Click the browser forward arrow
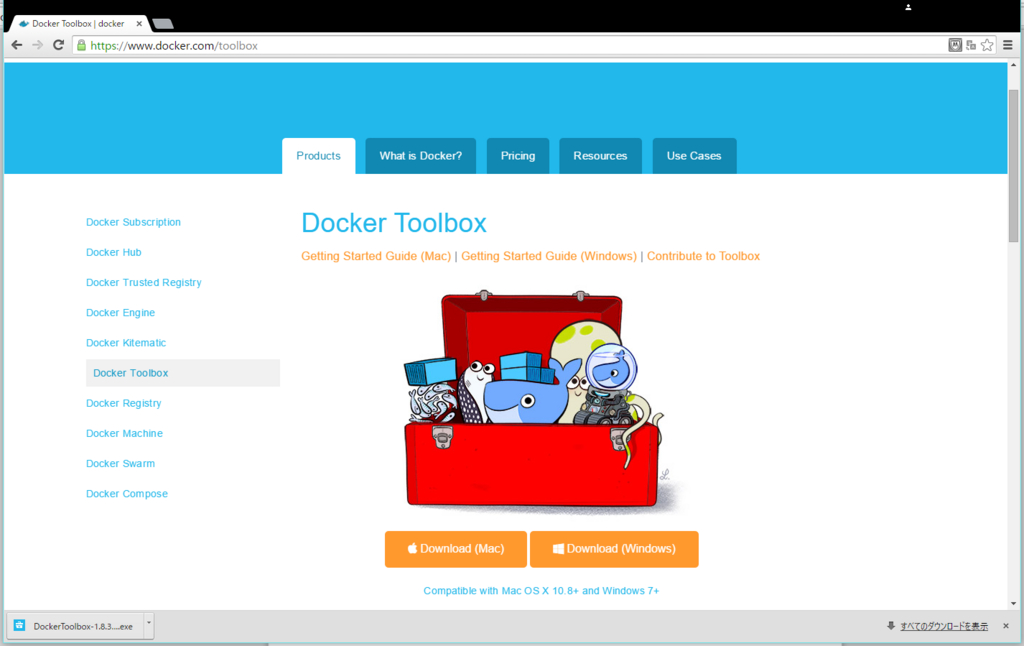This screenshot has height=646, width=1024. 37,45
